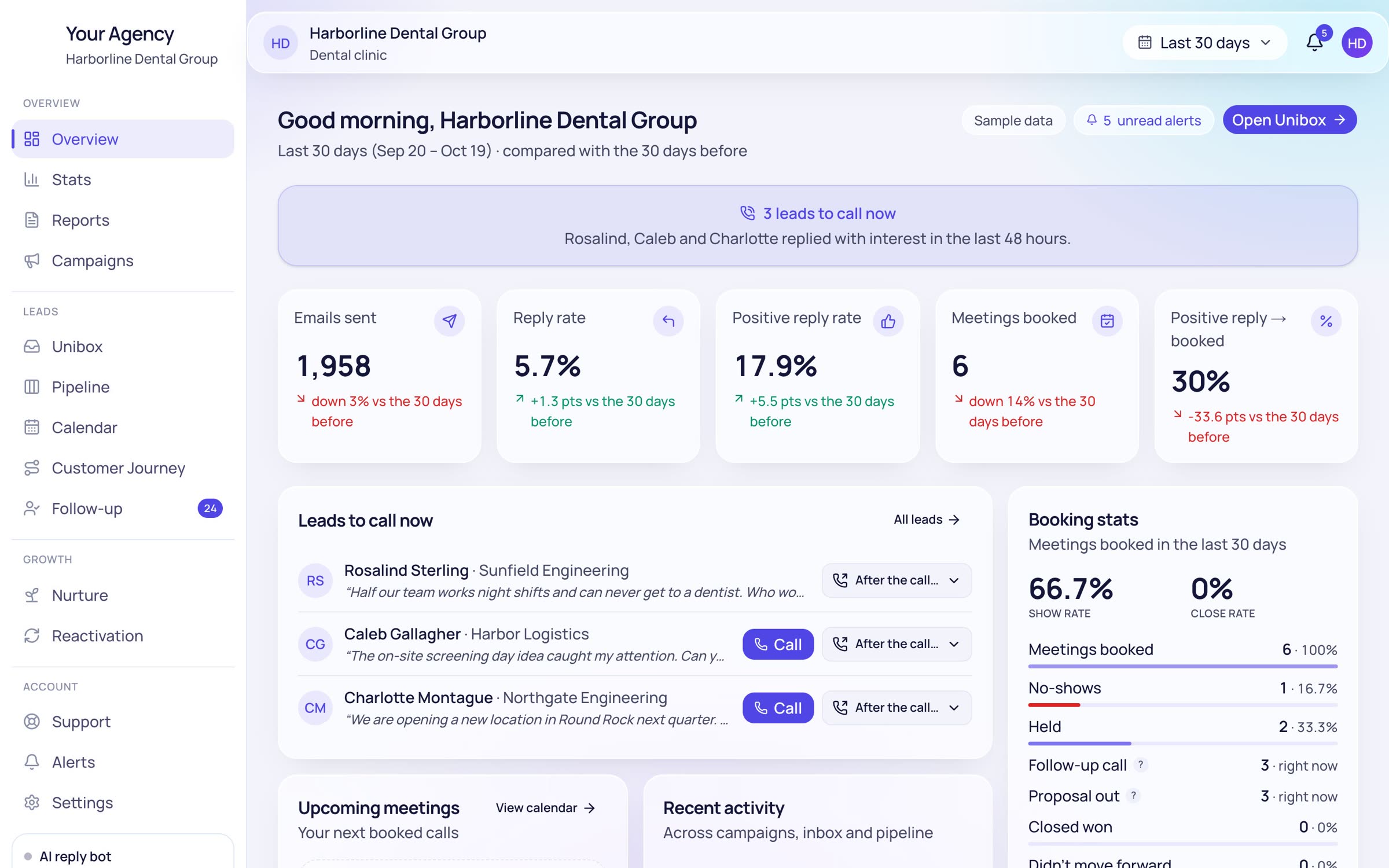Click the CM avatar for Charlotte Montague

pyautogui.click(x=315, y=708)
